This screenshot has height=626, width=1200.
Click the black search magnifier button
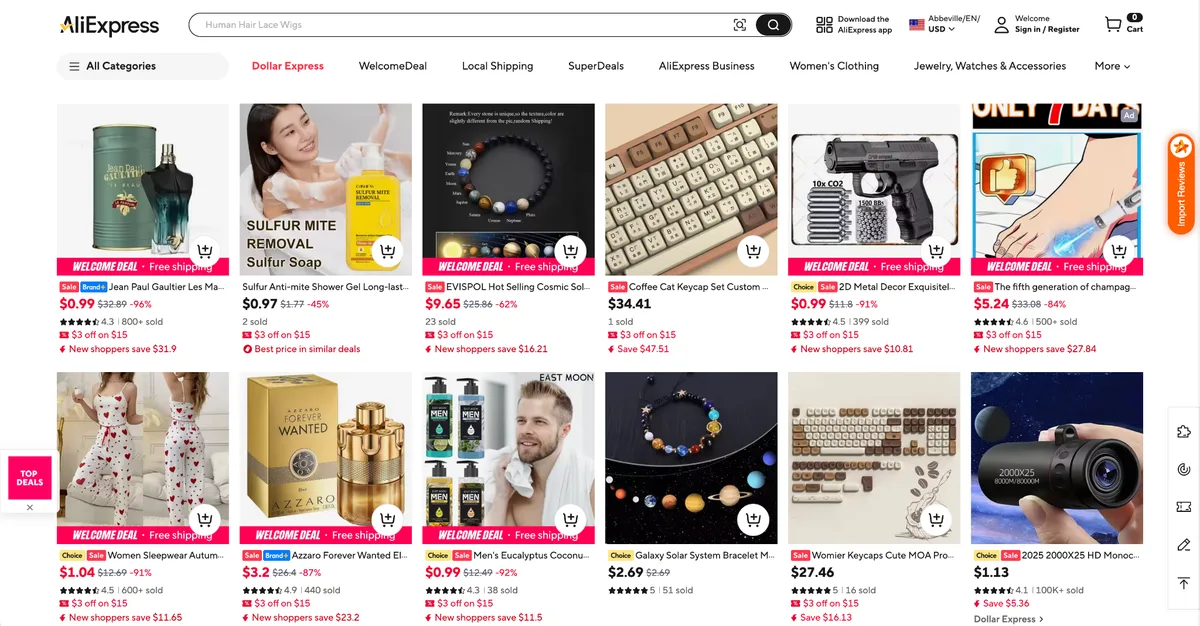[772, 25]
